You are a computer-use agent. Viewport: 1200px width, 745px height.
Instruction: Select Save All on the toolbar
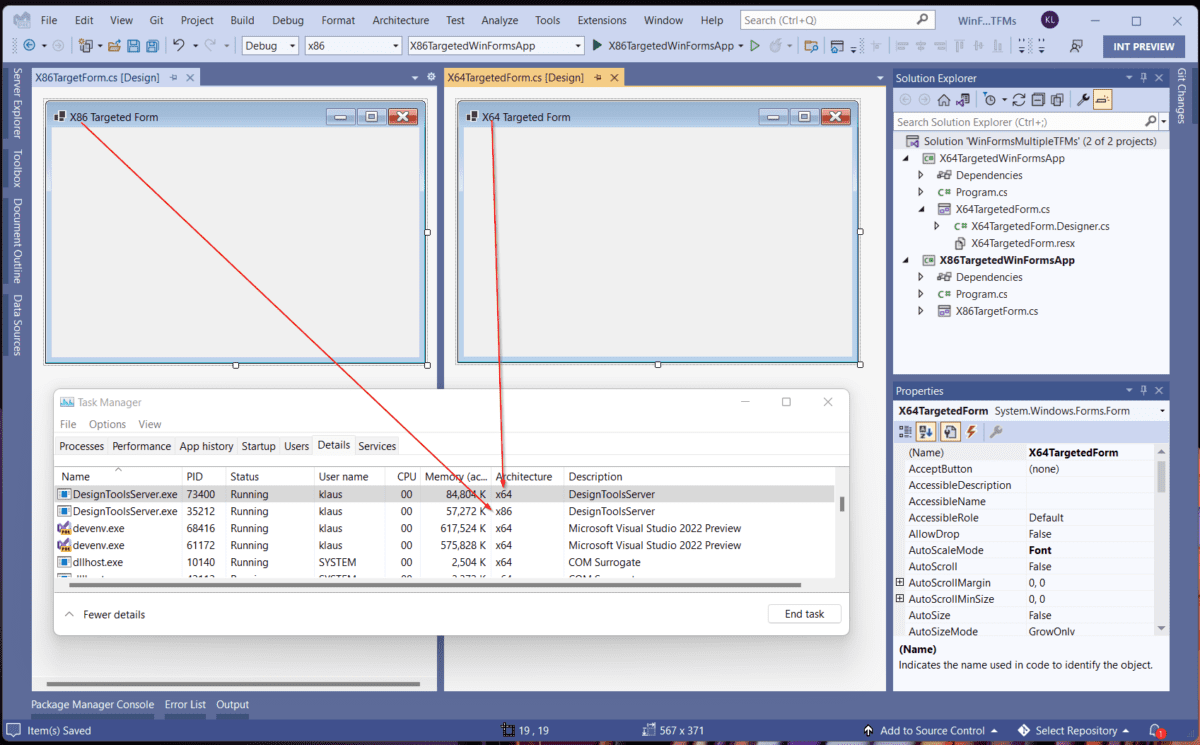tap(153, 46)
